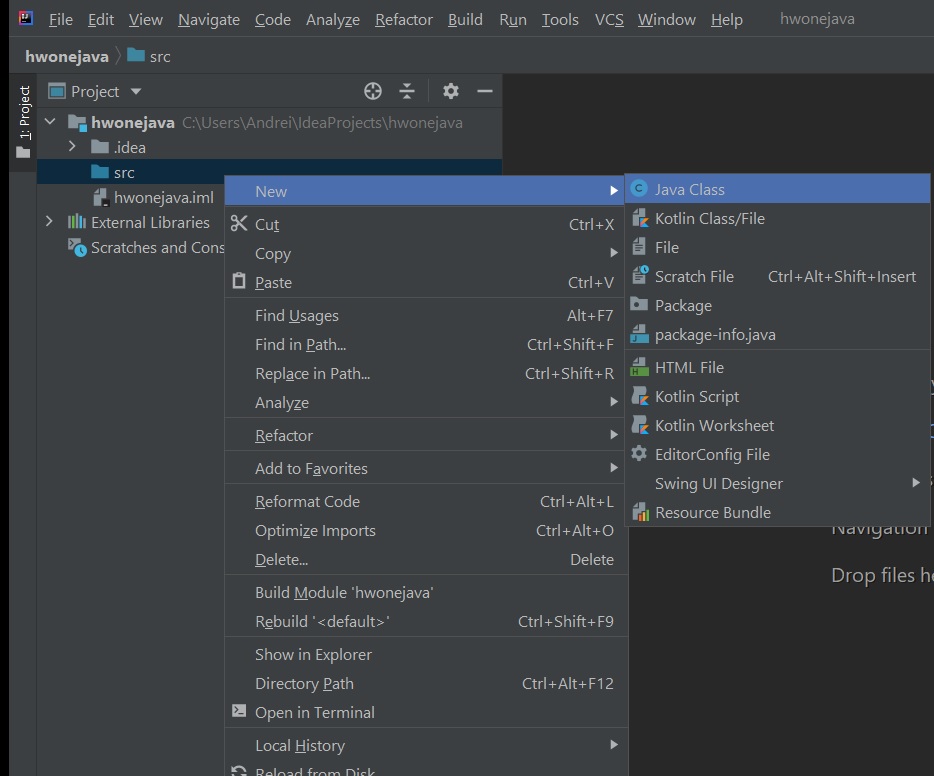Open the Window menu

pyautogui.click(x=667, y=20)
